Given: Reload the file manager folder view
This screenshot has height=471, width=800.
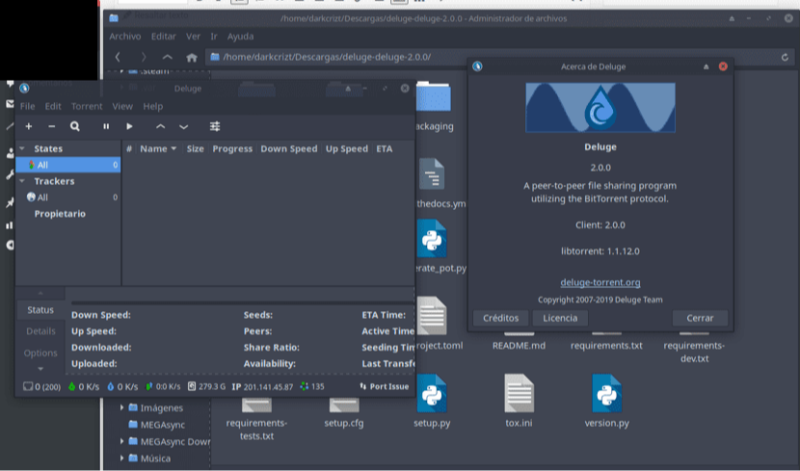Looking at the screenshot, I should (x=785, y=57).
